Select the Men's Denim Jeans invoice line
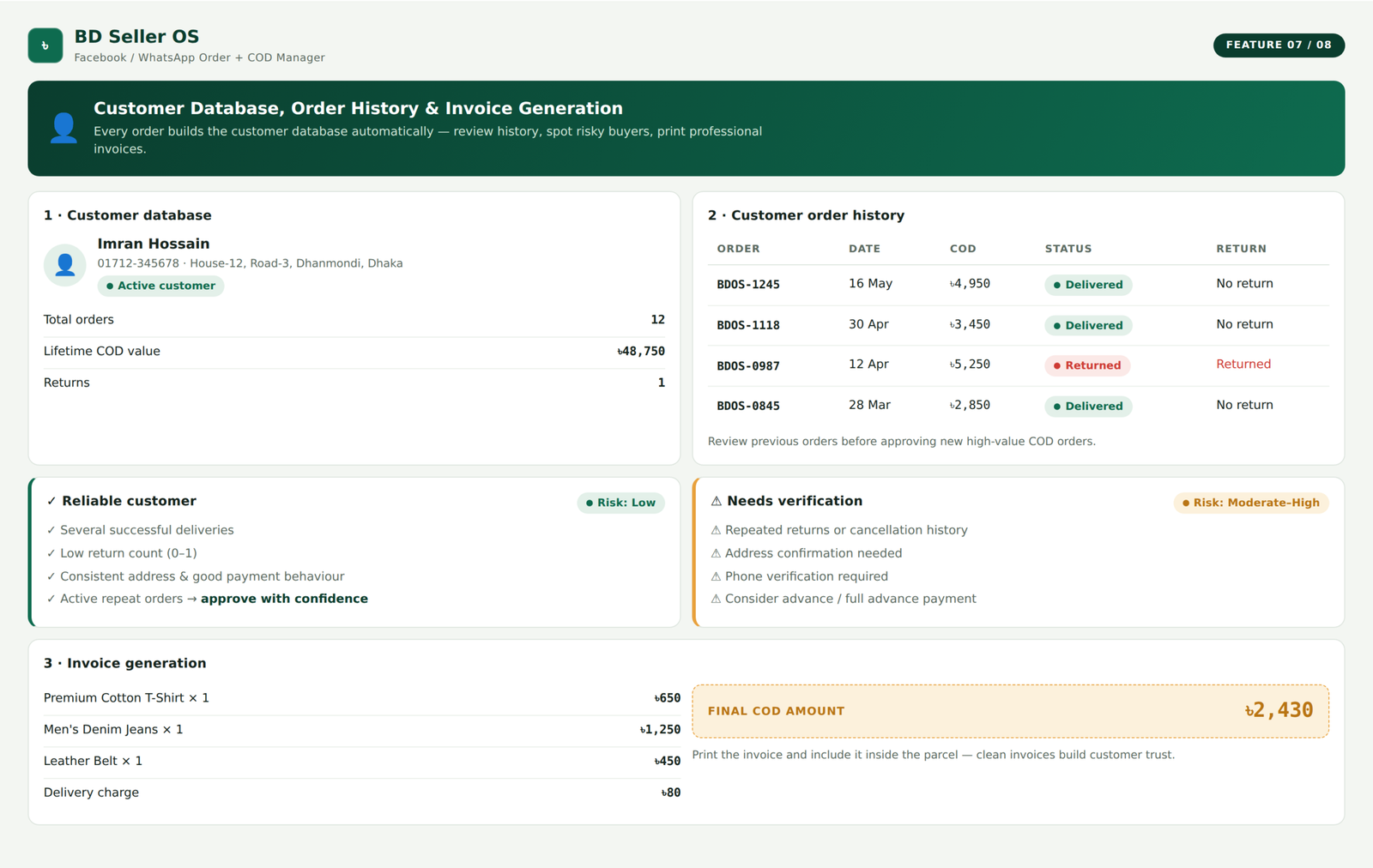This screenshot has height=868, width=1373. pyautogui.click(x=362, y=730)
